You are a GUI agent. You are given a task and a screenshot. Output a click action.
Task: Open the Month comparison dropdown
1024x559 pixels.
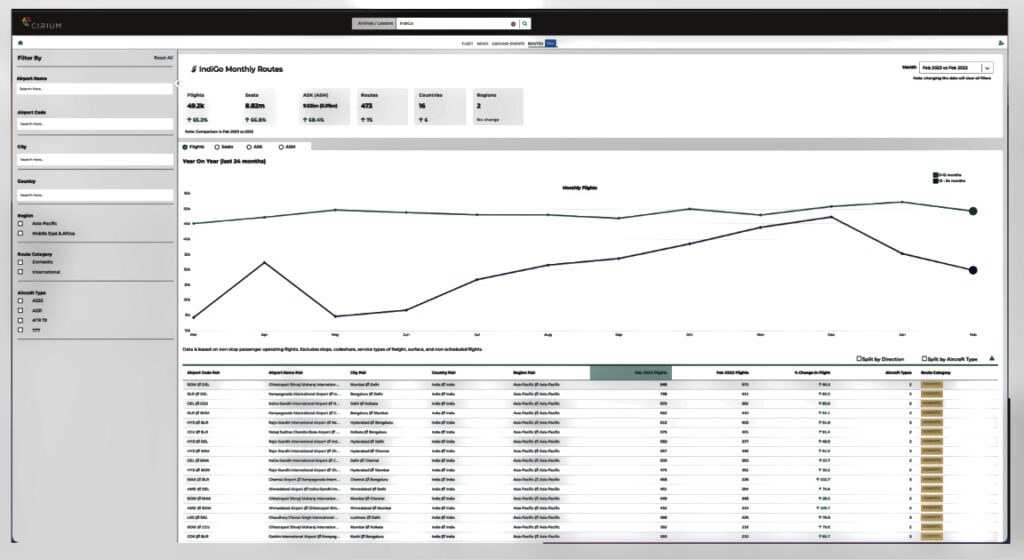click(986, 68)
